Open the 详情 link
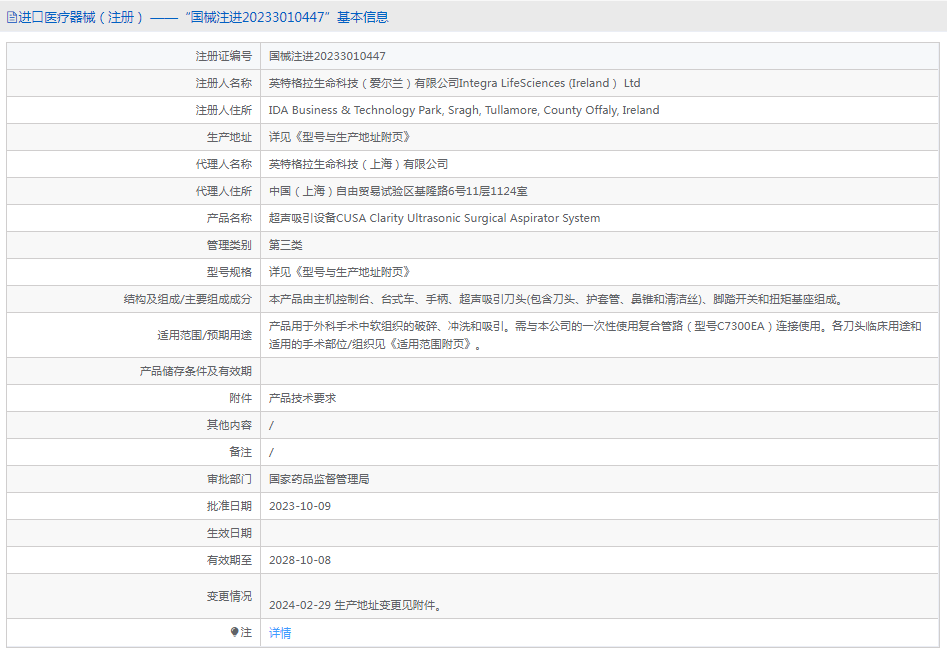This screenshot has height=654, width=947. (x=280, y=632)
